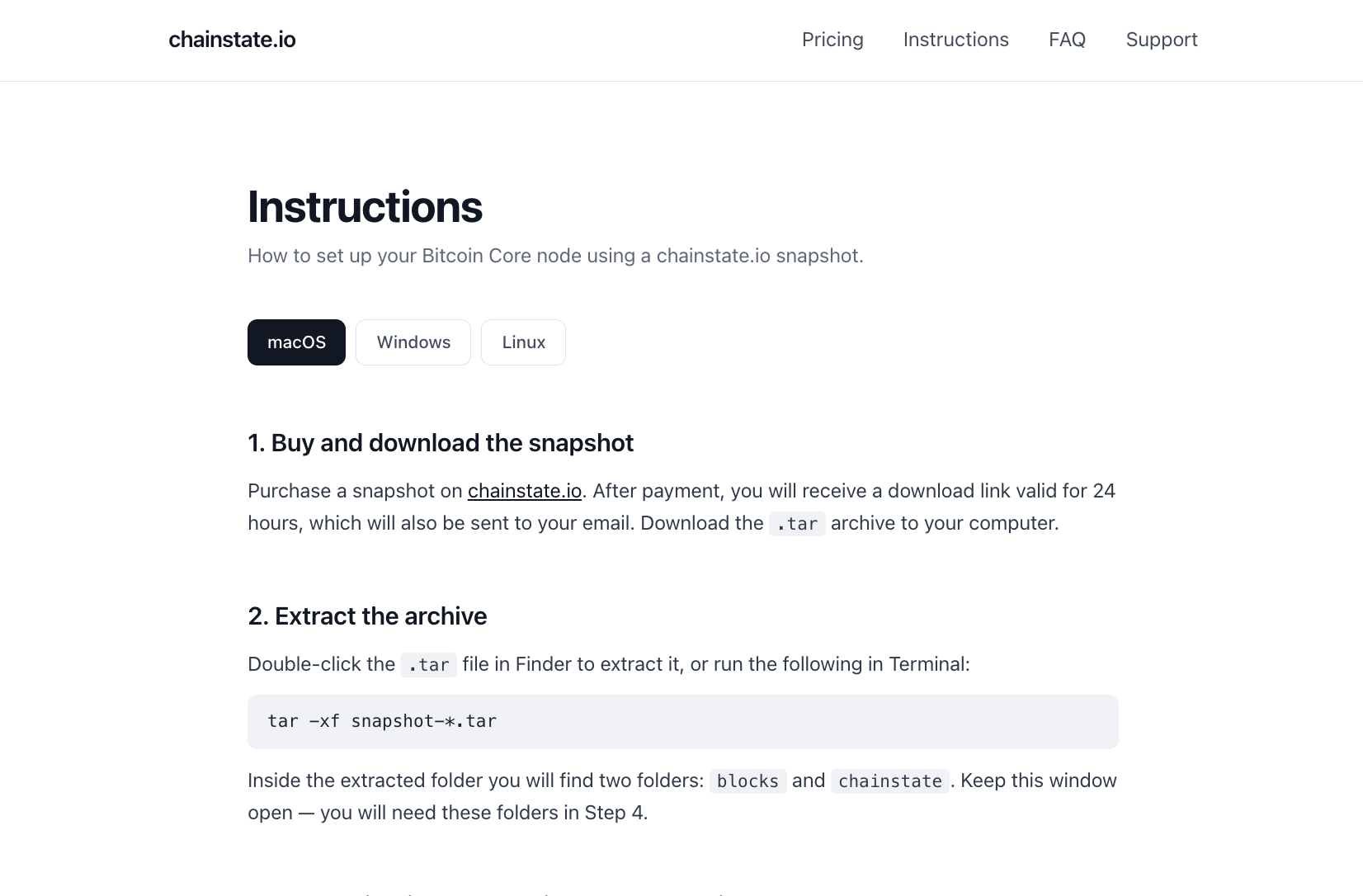
Task: Click the paragraph mentioning the 24-hour link
Action: (x=681, y=506)
